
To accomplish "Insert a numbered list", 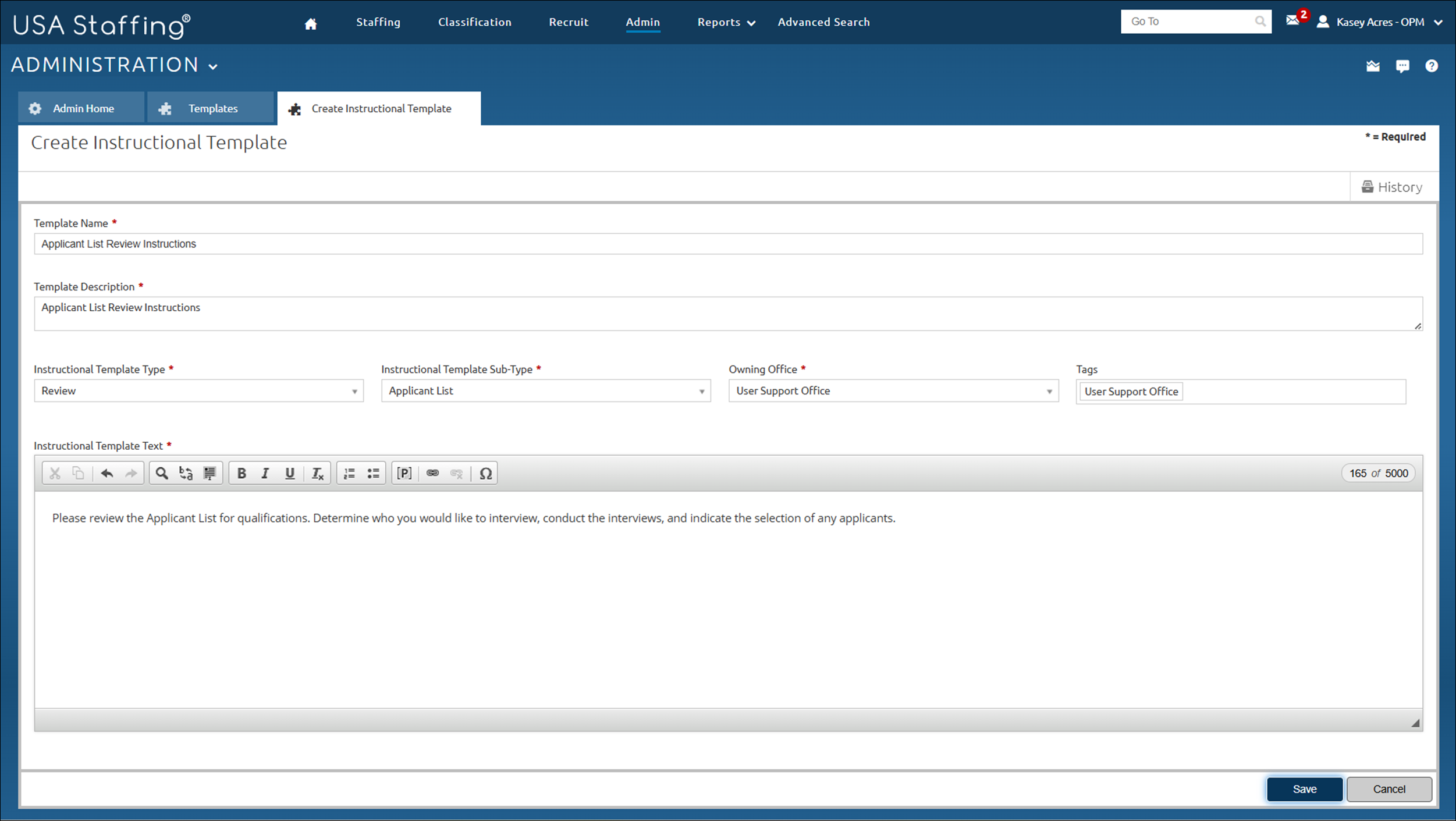I will (349, 472).
